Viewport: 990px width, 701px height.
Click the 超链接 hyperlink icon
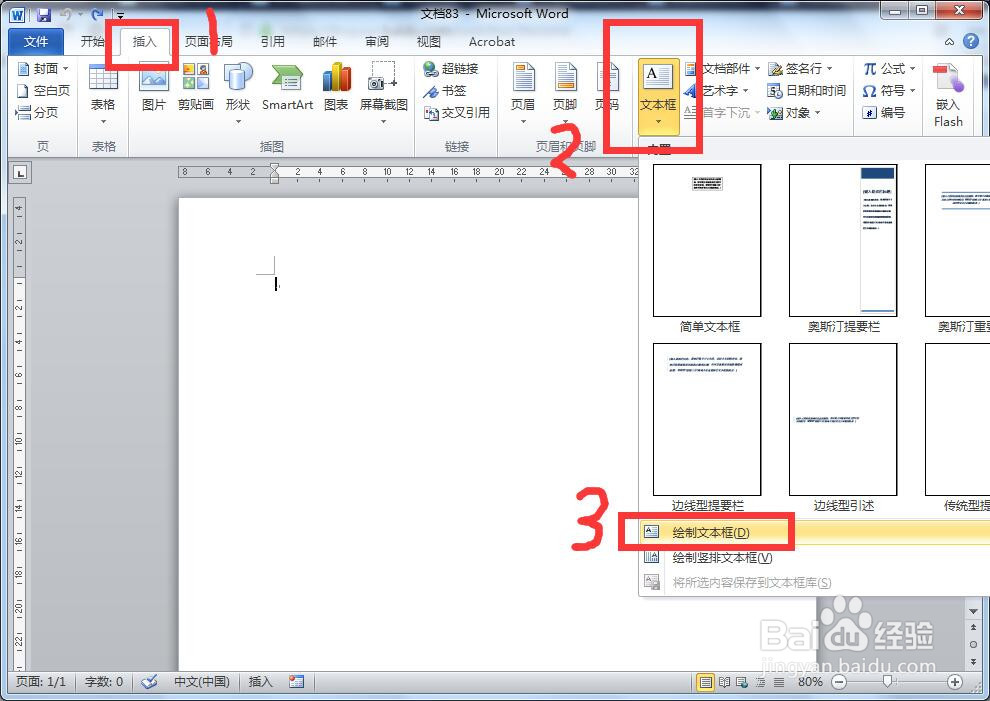point(451,69)
